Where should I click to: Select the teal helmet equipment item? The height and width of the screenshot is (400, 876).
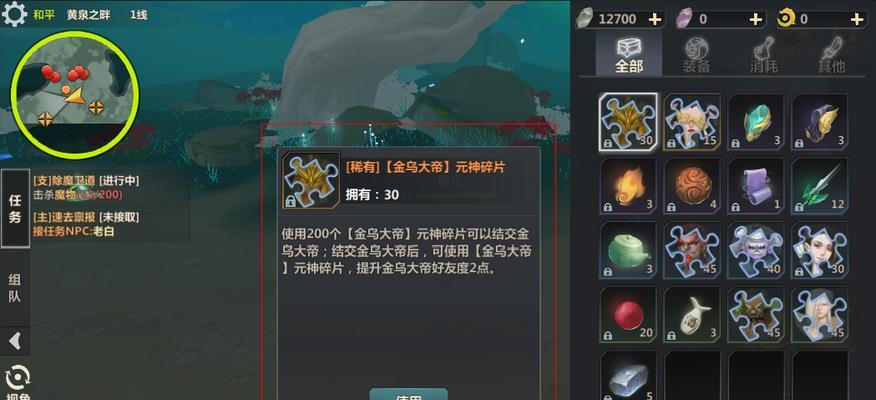[756, 122]
